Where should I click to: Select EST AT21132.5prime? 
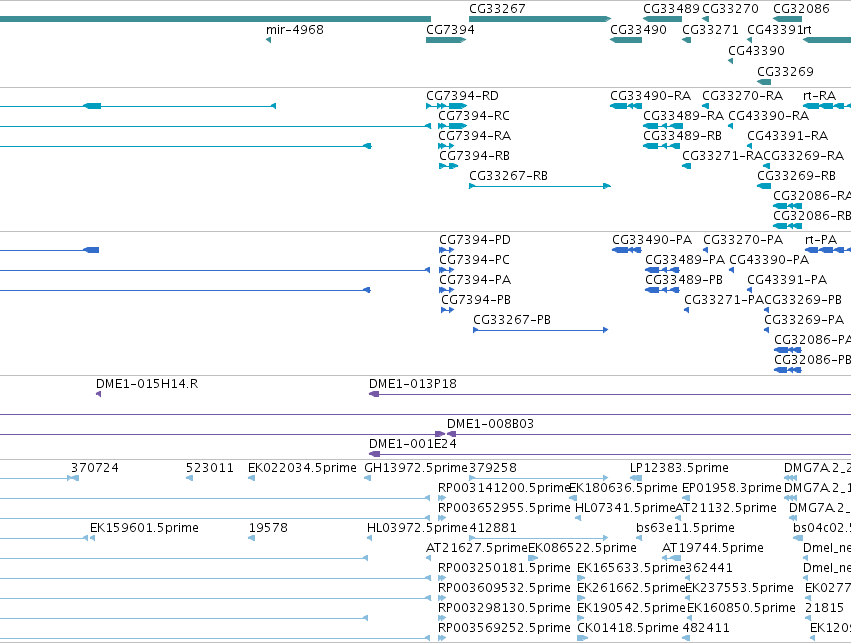[678, 518]
